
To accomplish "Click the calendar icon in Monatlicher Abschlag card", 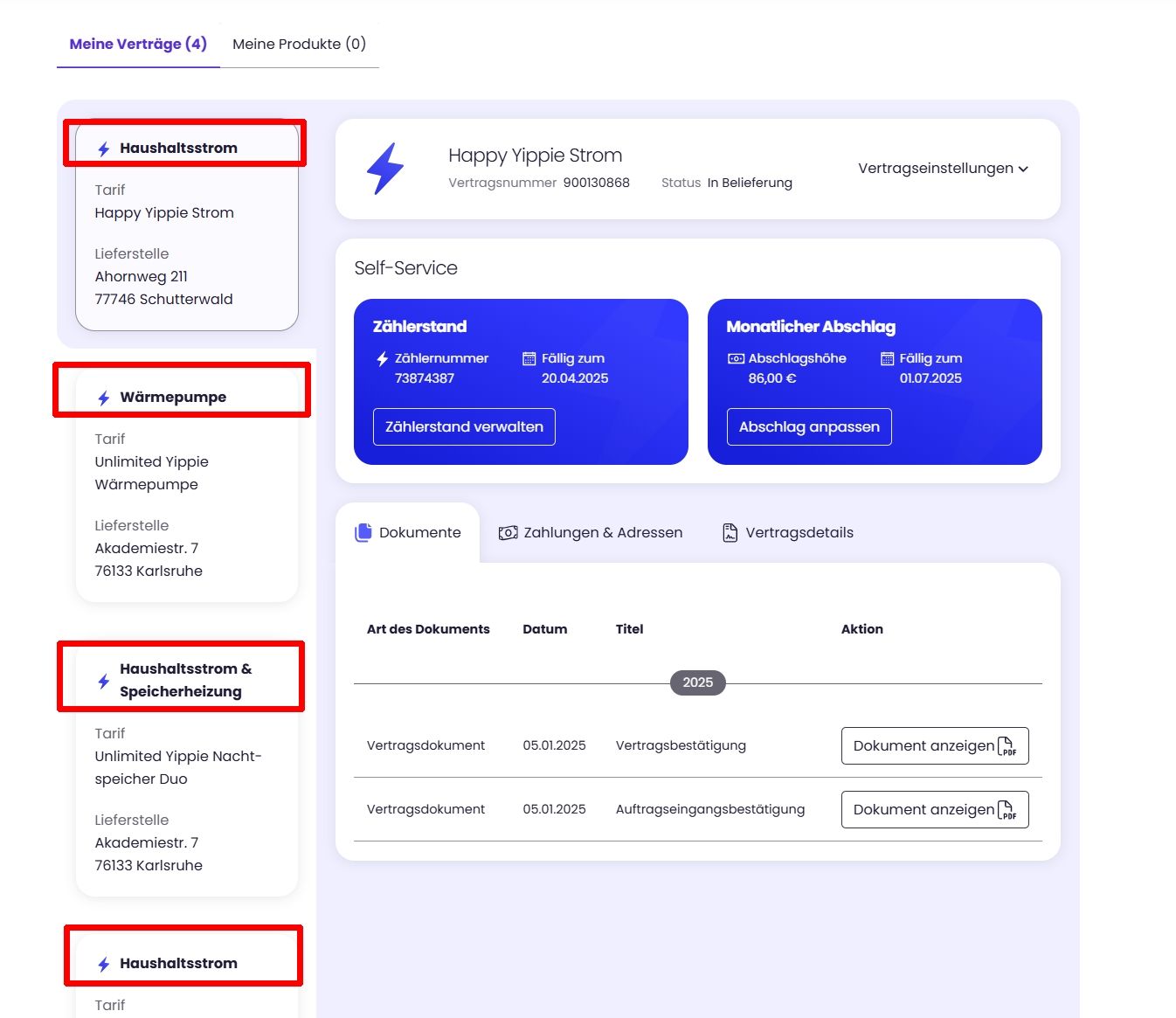I will tap(887, 359).
